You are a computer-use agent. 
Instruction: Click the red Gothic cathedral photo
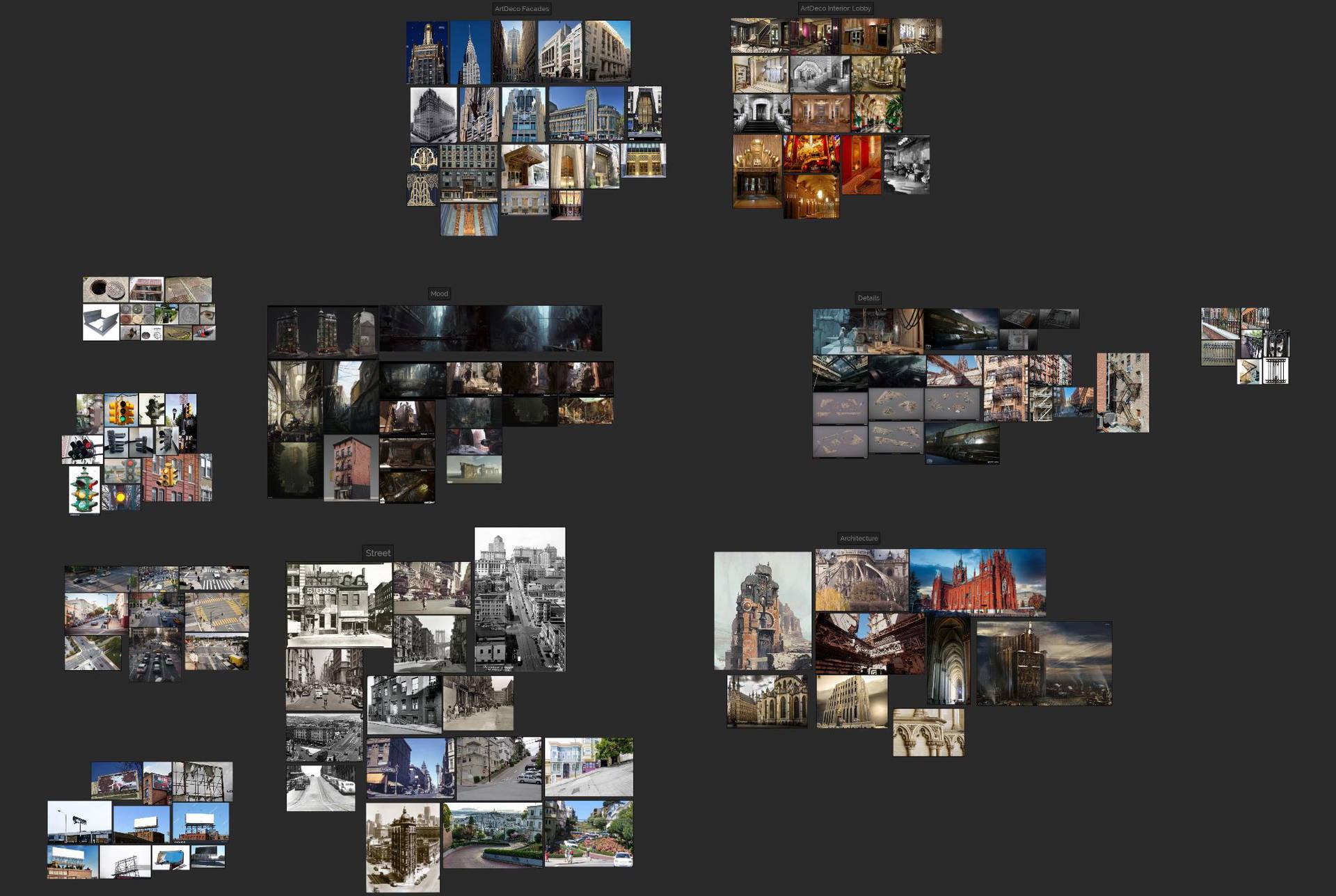(977, 582)
